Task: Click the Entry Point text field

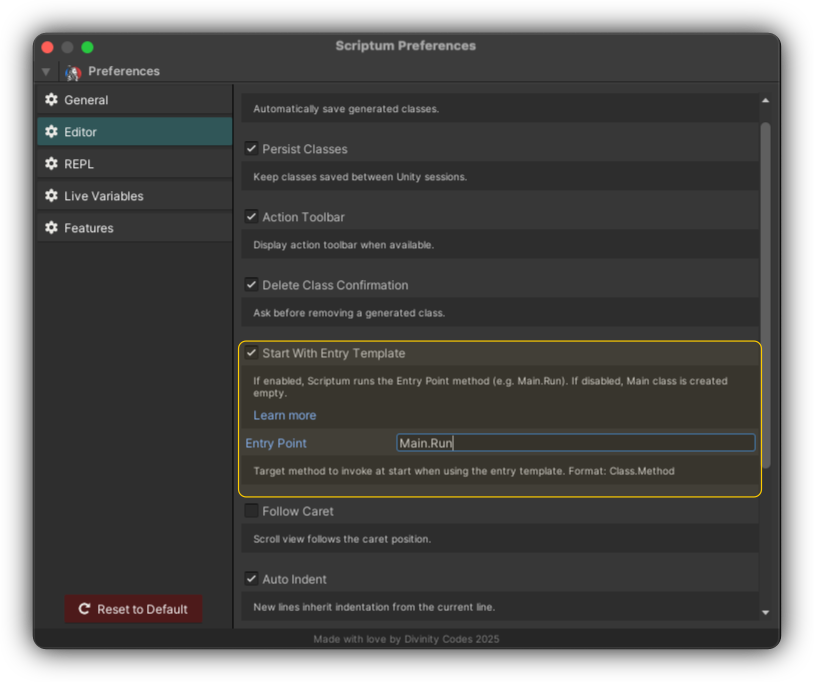Action: pyautogui.click(x=576, y=443)
